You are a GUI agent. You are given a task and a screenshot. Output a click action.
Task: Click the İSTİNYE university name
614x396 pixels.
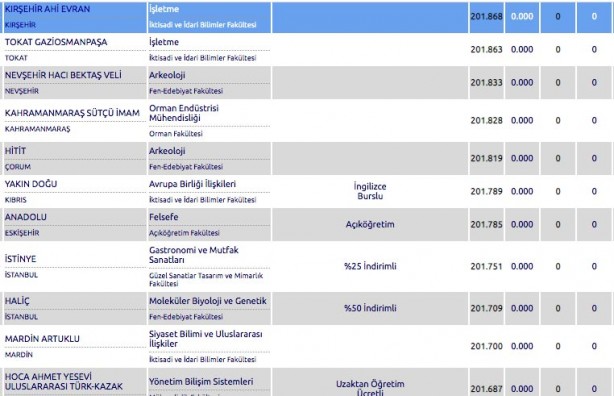(20, 259)
